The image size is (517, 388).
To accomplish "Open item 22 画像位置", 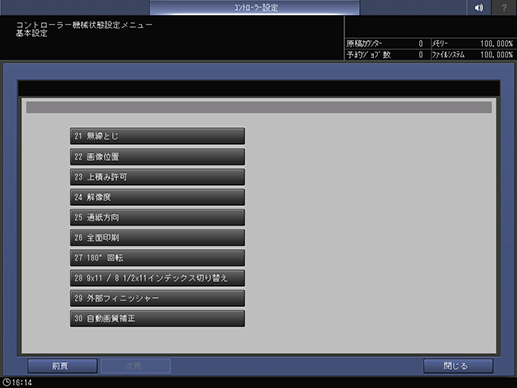I will click(157, 157).
